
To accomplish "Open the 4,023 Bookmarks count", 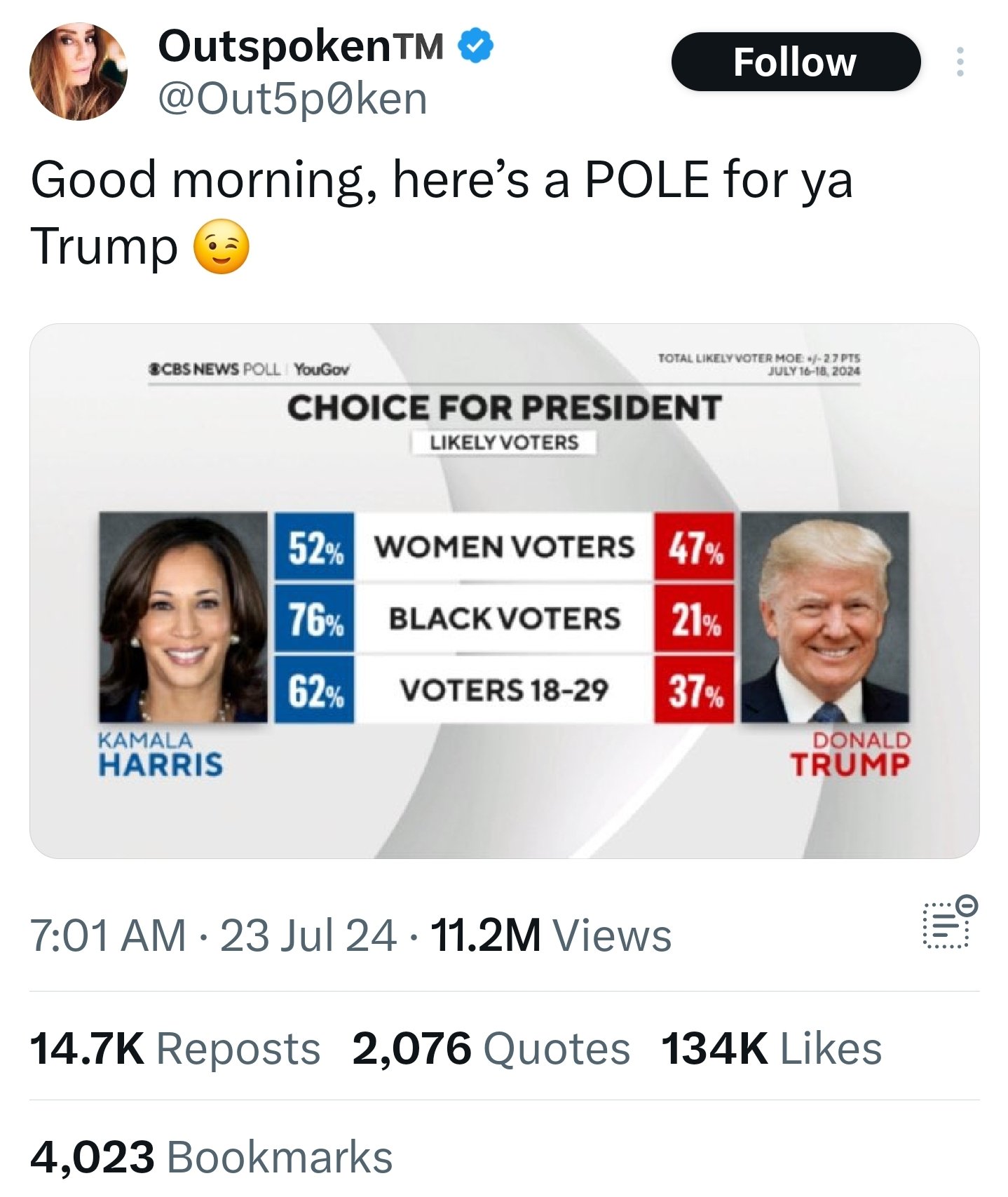I will [x=211, y=1157].
